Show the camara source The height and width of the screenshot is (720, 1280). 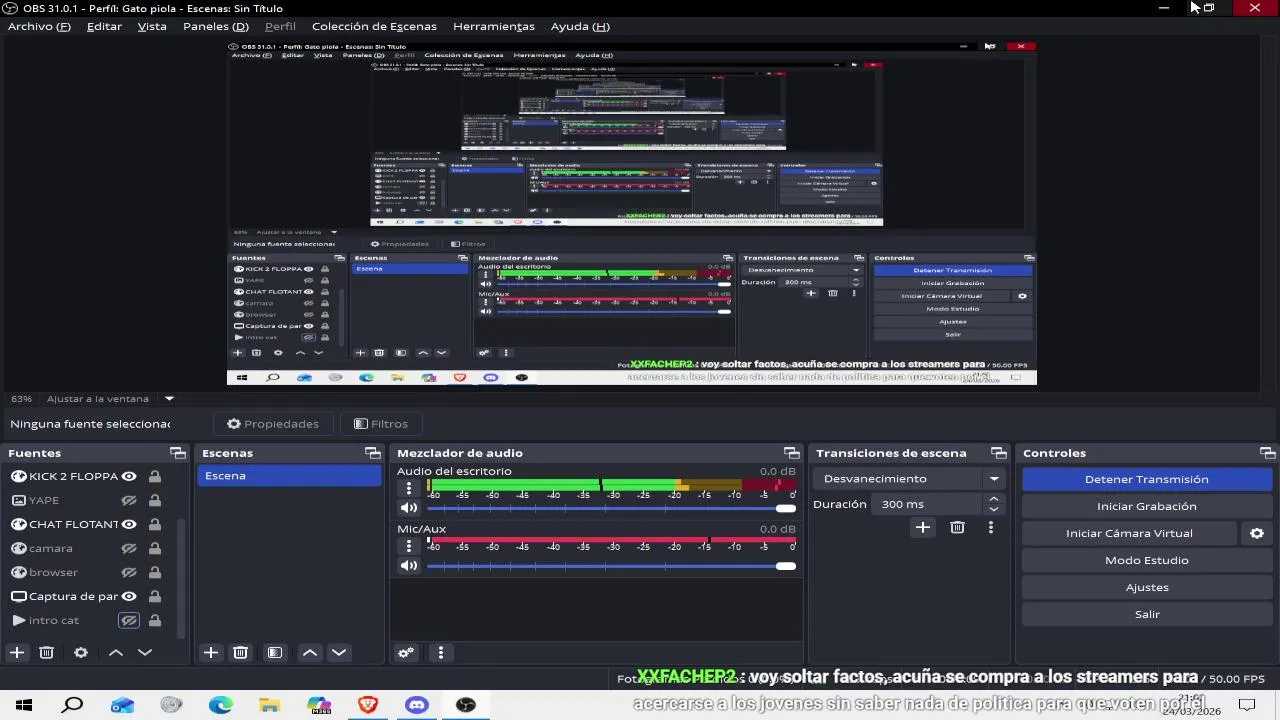tap(129, 548)
